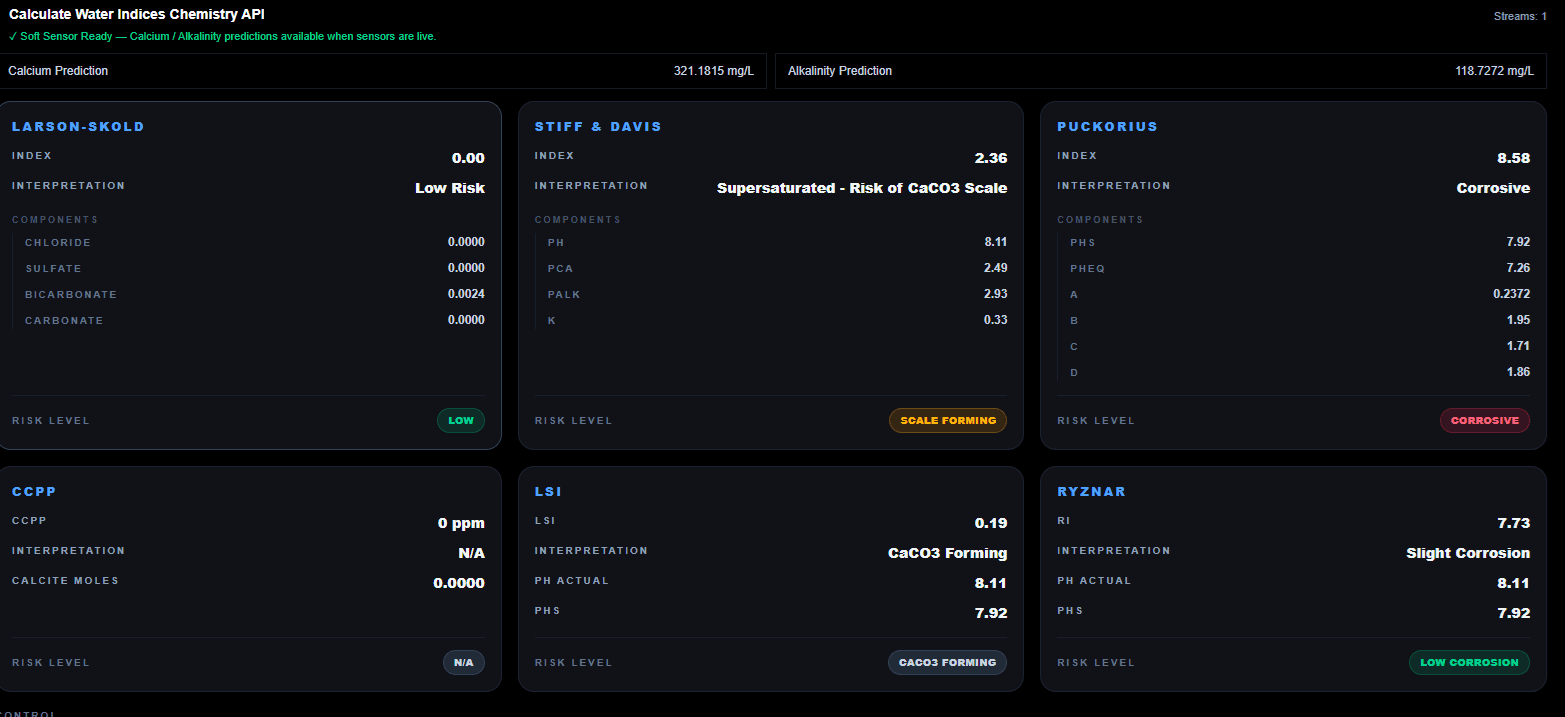Select the Ryznar RI value 7.73
Screen dimensions: 1565x717
(x=1514, y=523)
